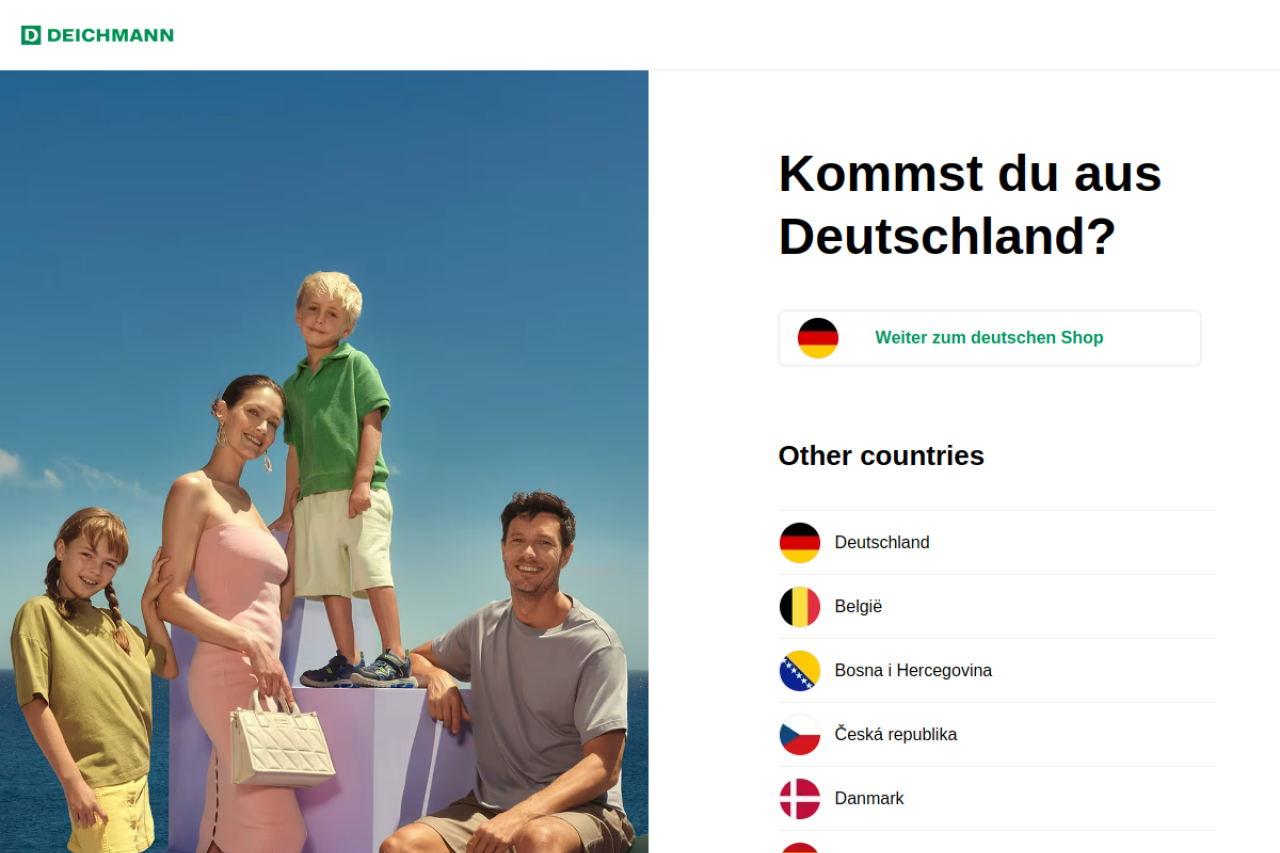Click the Other countries heading

881,456
